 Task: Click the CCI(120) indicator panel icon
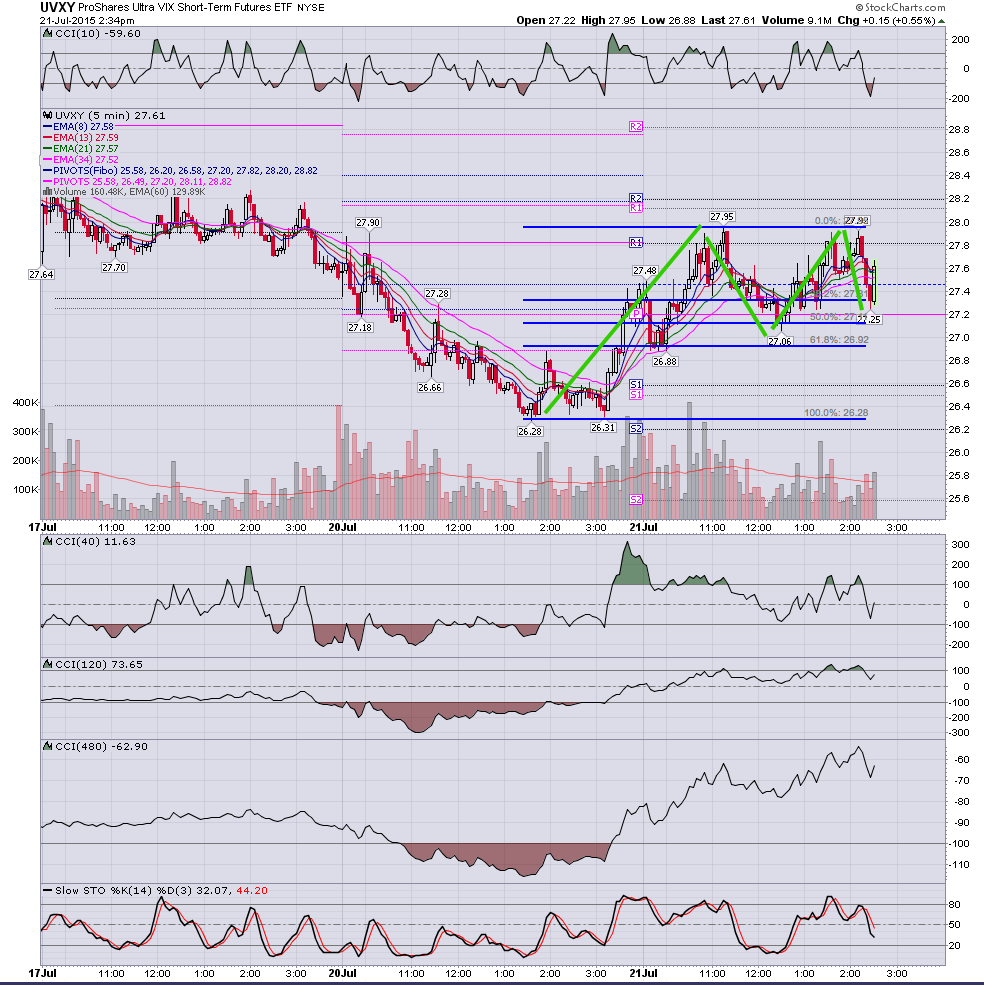point(47,664)
